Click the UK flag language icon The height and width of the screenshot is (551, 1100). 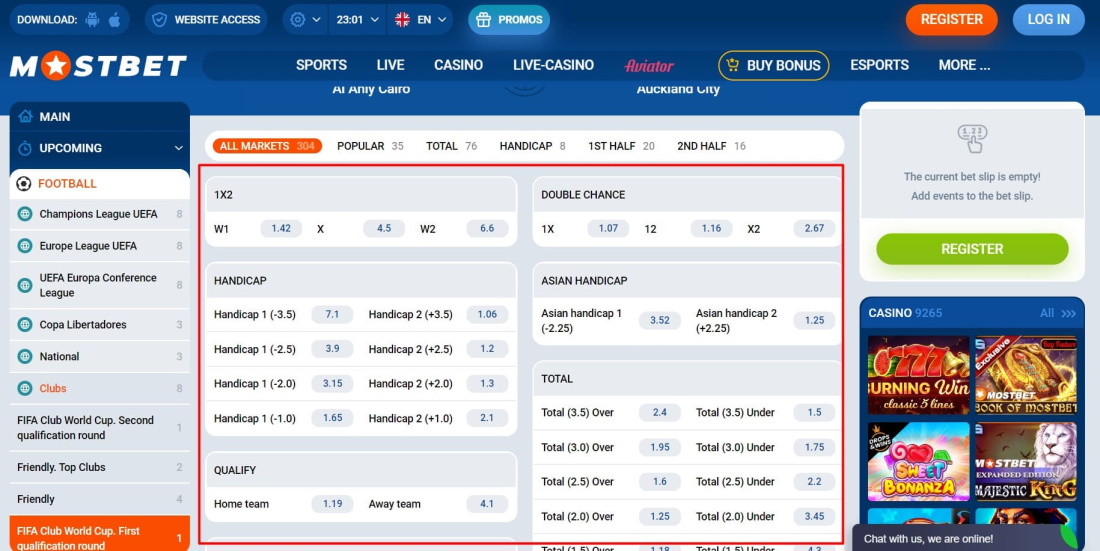(402, 20)
